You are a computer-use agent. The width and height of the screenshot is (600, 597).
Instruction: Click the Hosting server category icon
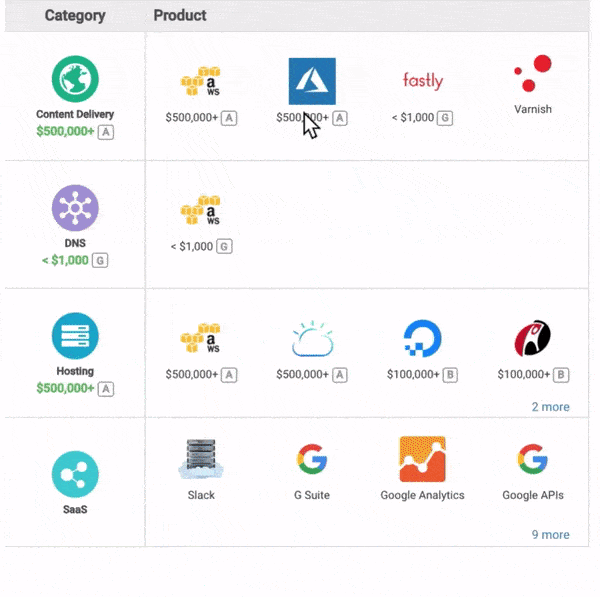tap(75, 336)
